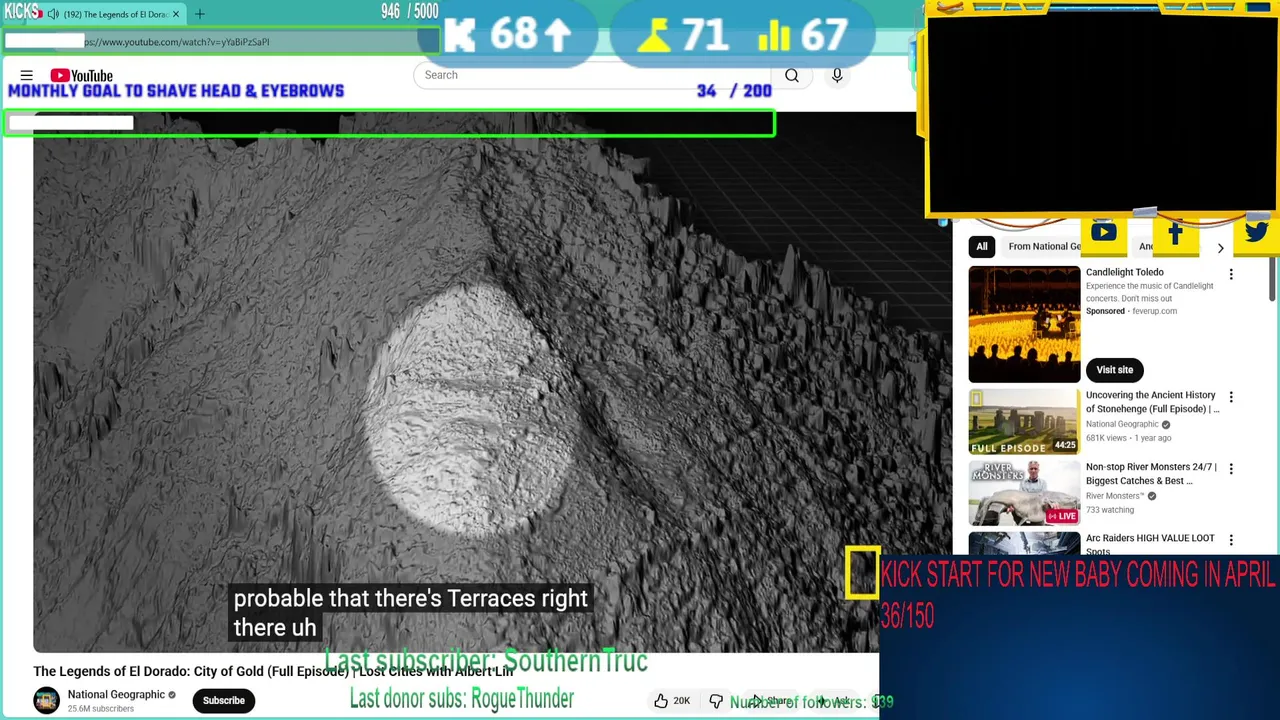Go to the YouTube home logo
The width and height of the screenshot is (1280, 720).
(82, 75)
